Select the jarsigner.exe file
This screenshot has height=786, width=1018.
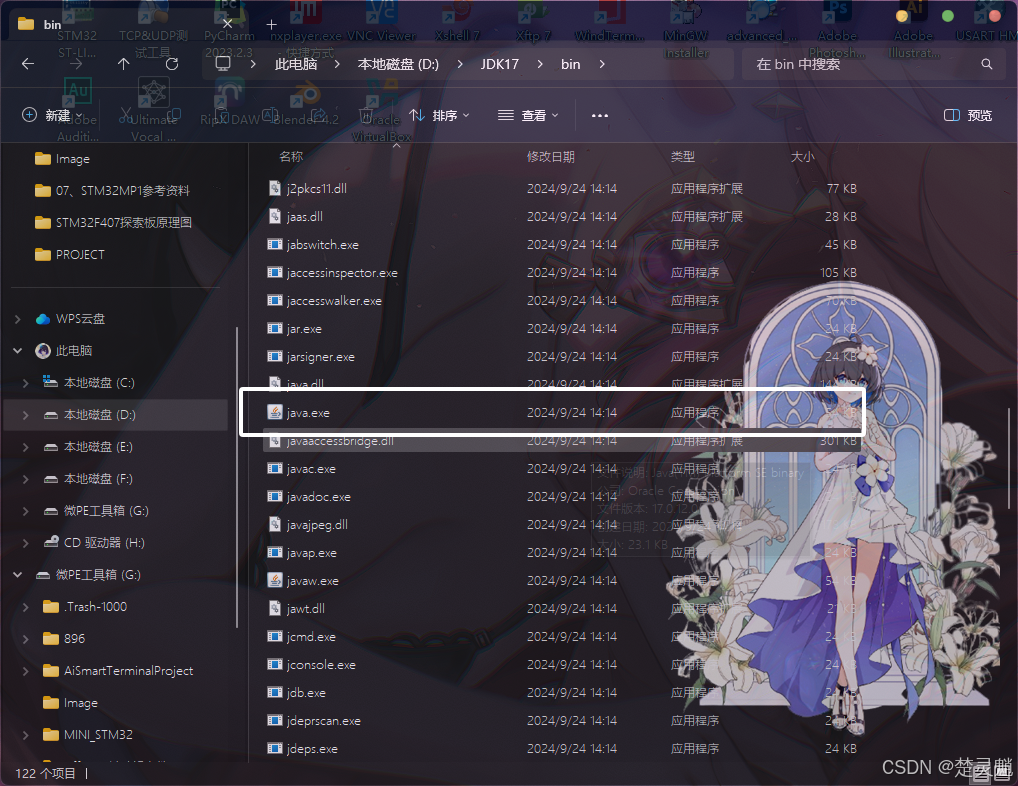562,356
